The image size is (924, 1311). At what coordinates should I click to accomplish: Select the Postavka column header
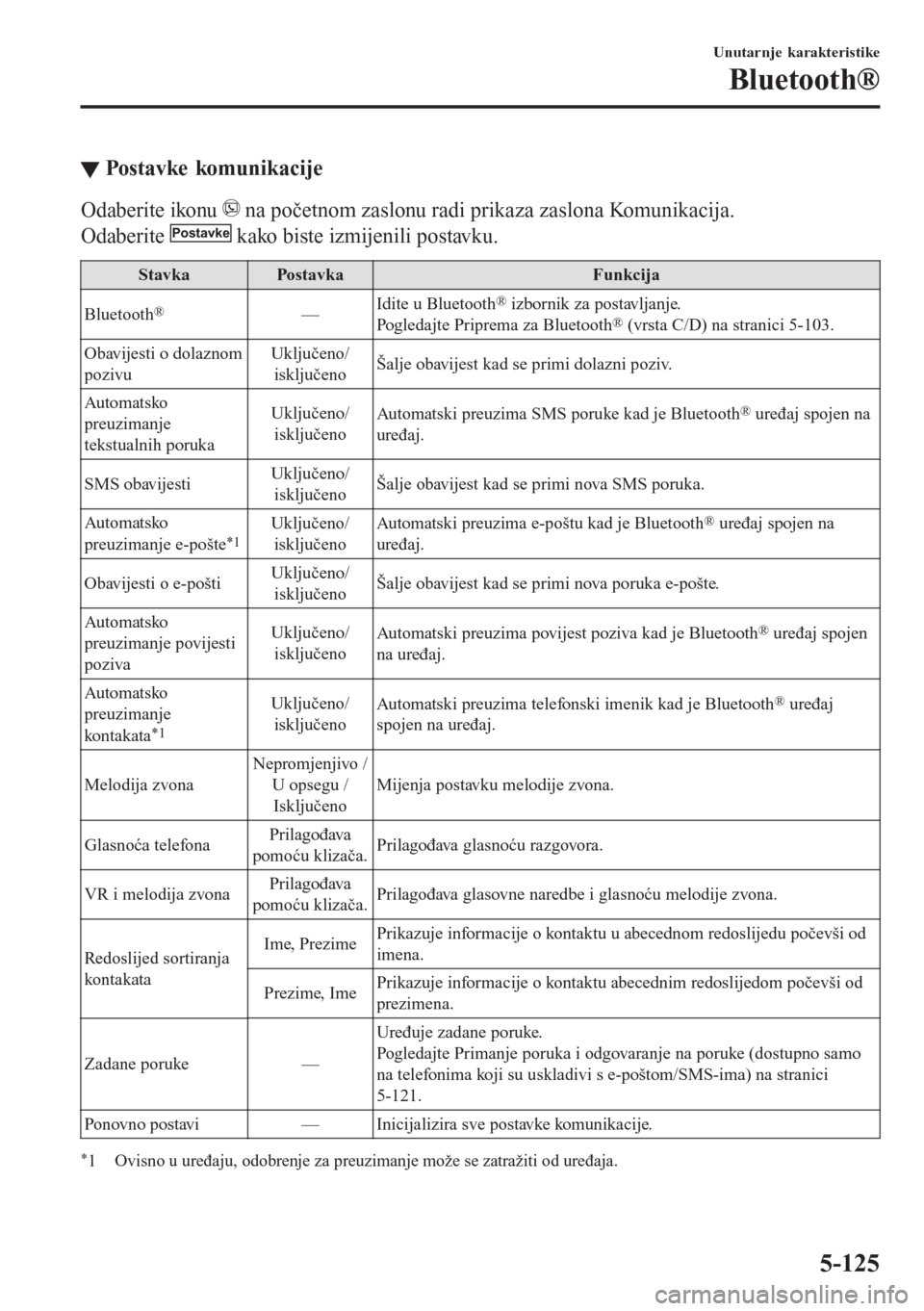(x=310, y=275)
